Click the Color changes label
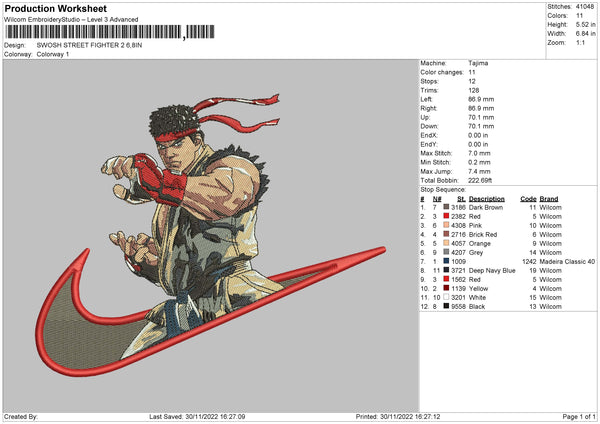The width and height of the screenshot is (600, 424). coord(442,72)
